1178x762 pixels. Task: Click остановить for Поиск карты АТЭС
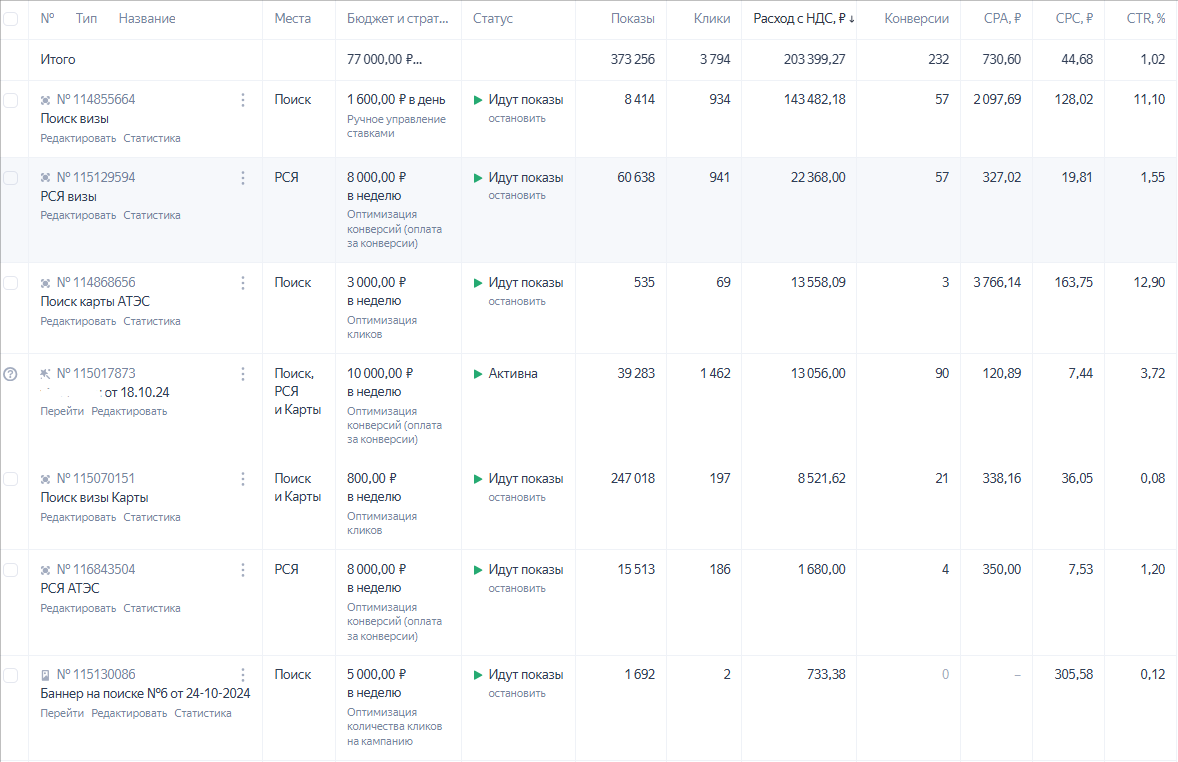pyautogui.click(x=517, y=302)
